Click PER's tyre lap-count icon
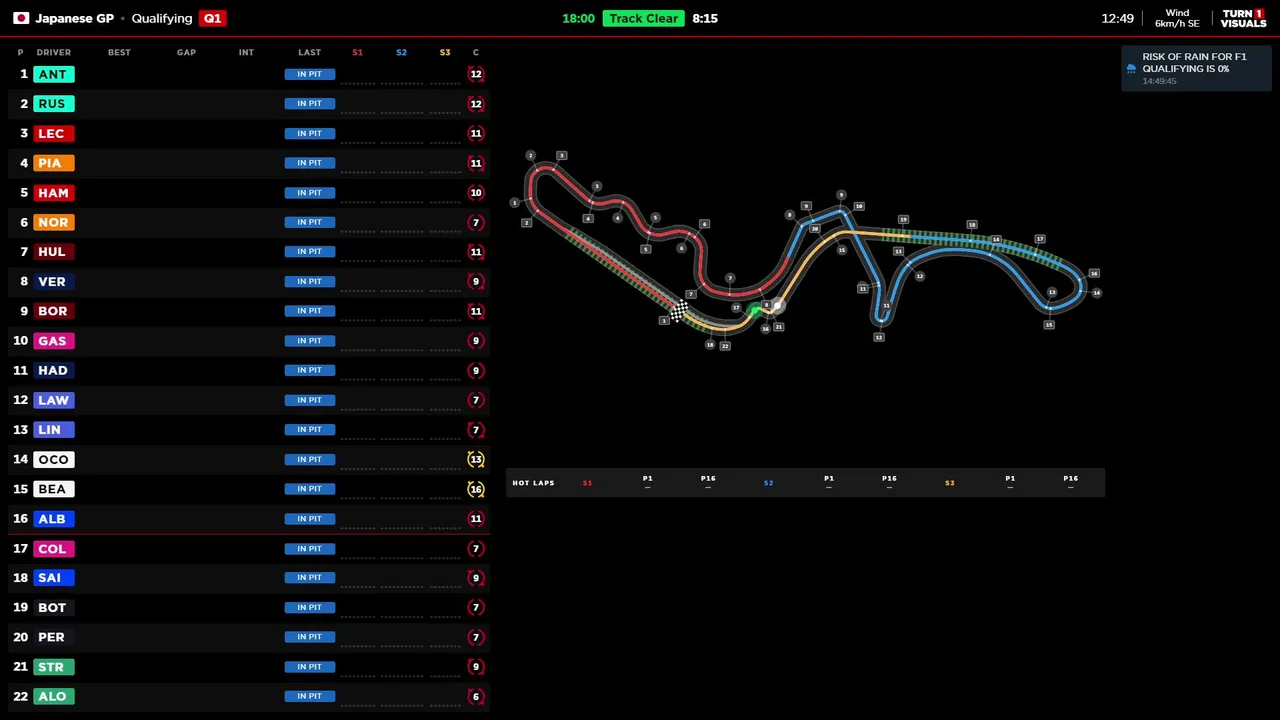The height and width of the screenshot is (720, 1280). click(x=476, y=637)
